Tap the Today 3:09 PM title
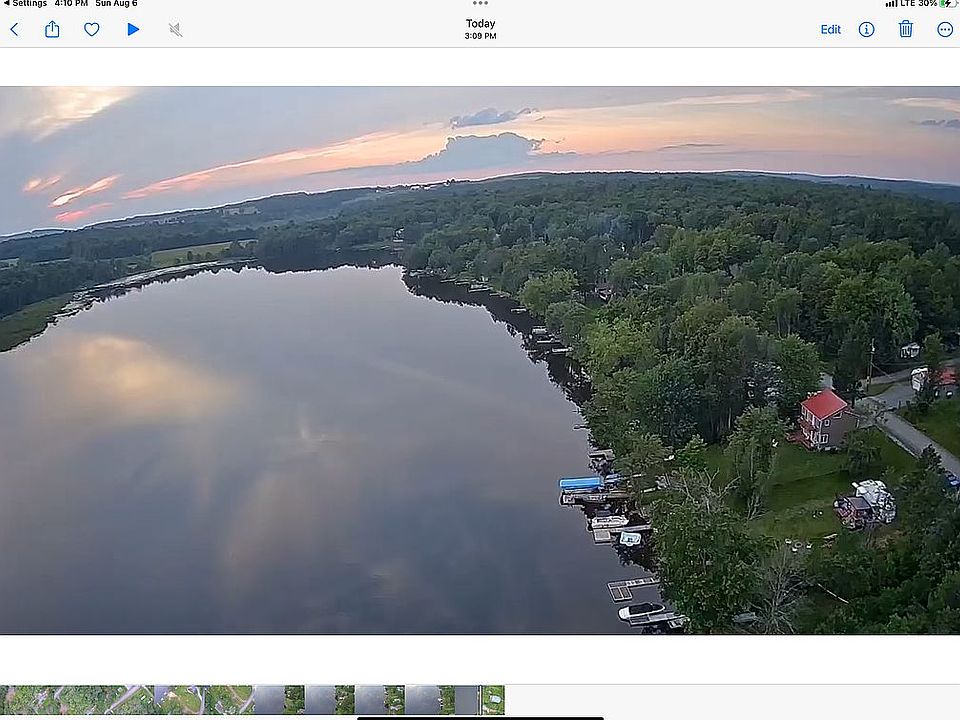 [480, 29]
